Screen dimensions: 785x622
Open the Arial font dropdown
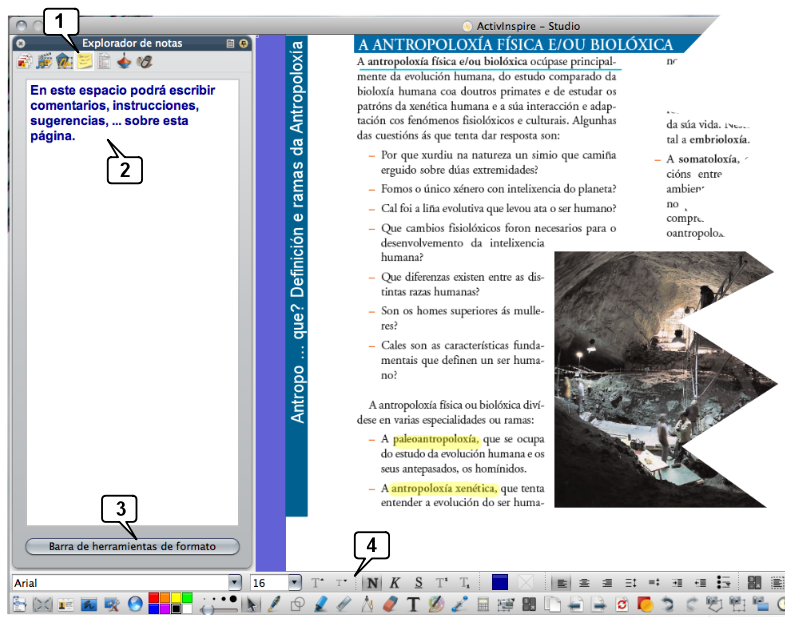pos(235,582)
